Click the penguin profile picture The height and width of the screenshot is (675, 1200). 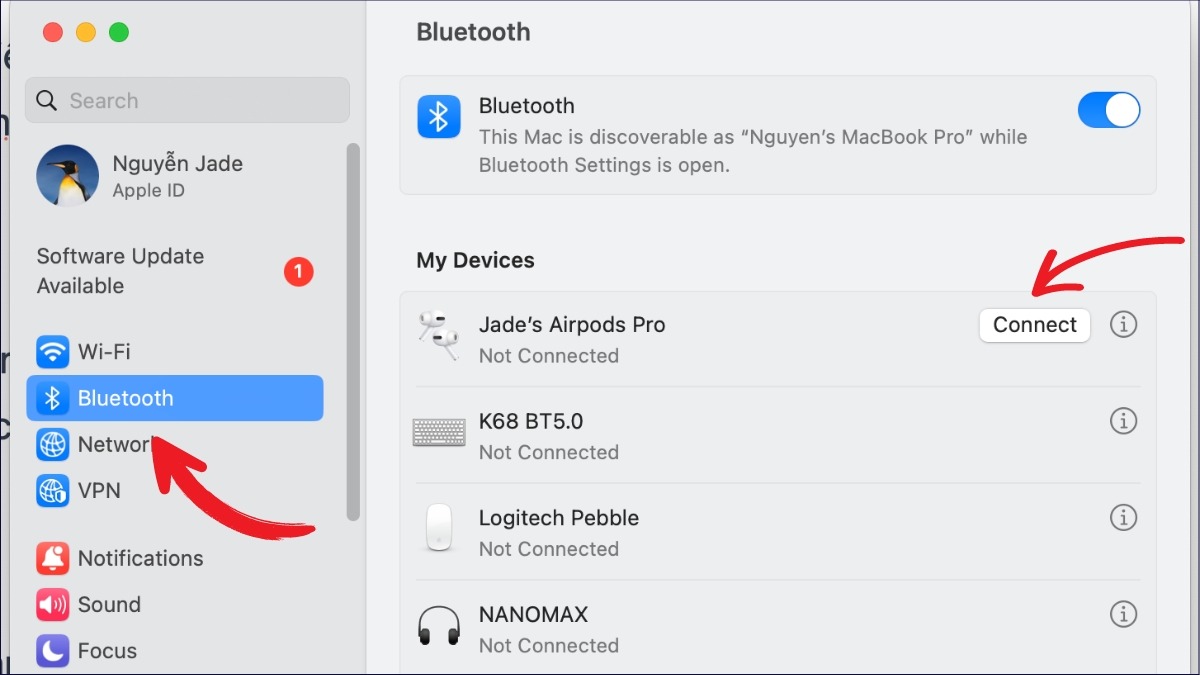pyautogui.click(x=68, y=176)
